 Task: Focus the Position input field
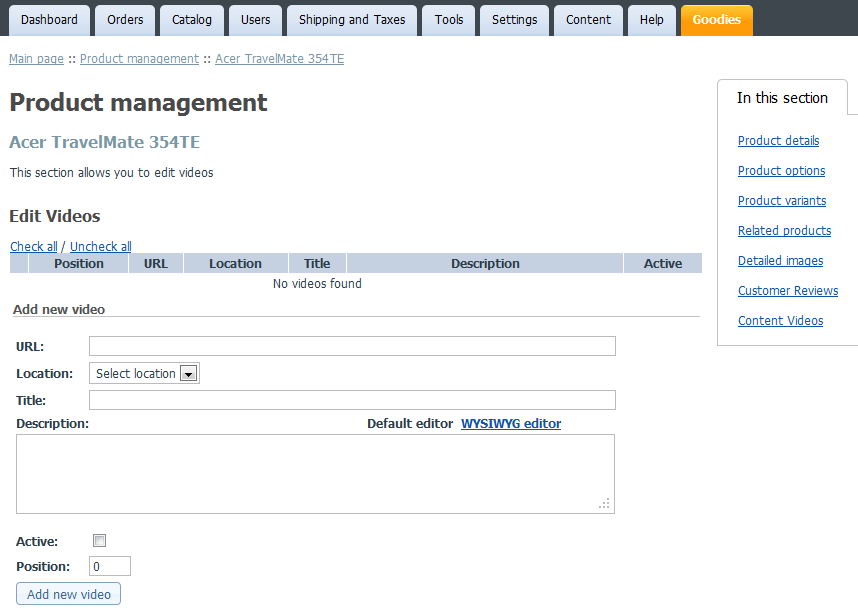pos(110,566)
